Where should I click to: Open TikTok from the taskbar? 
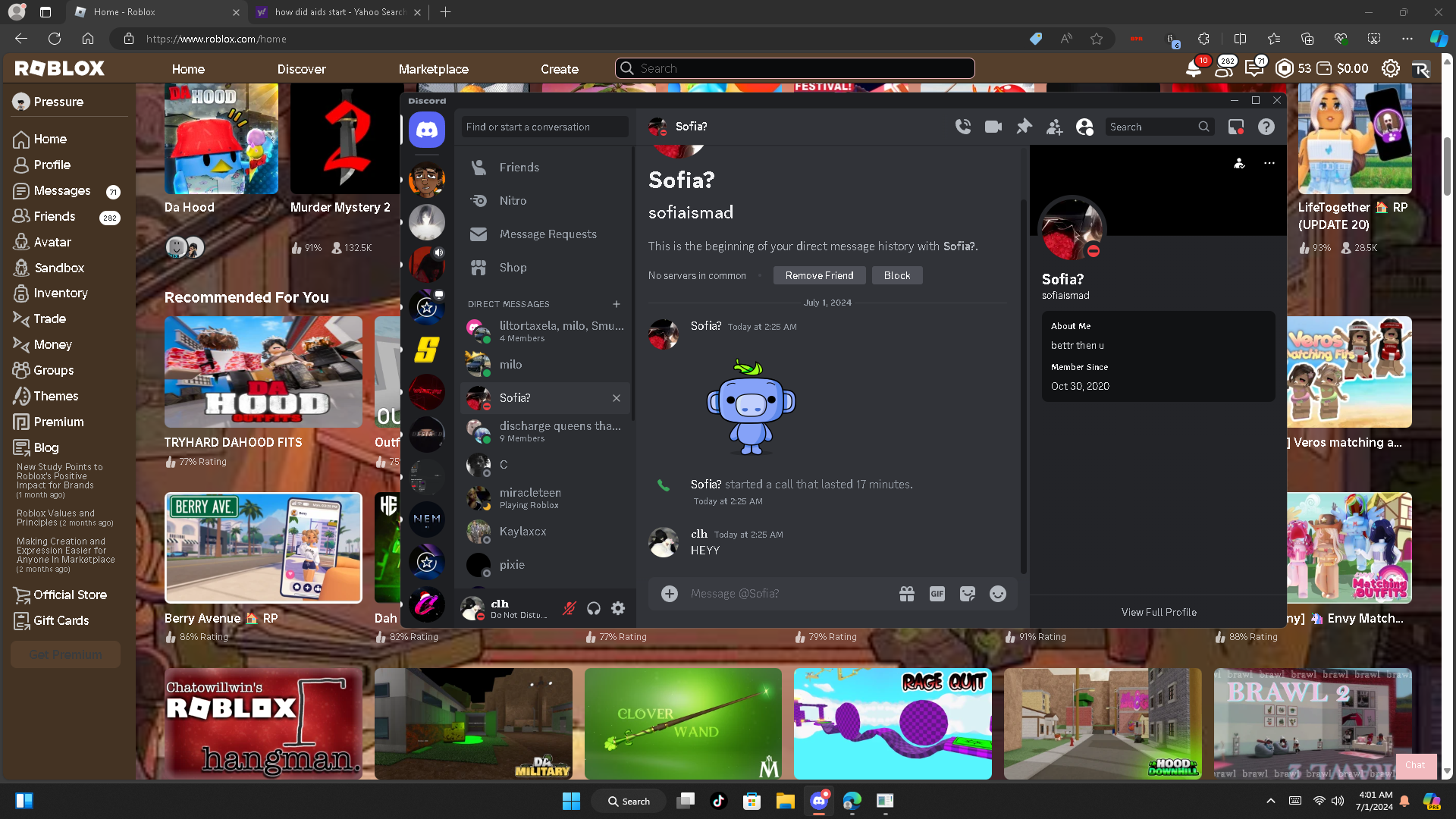[x=719, y=802]
